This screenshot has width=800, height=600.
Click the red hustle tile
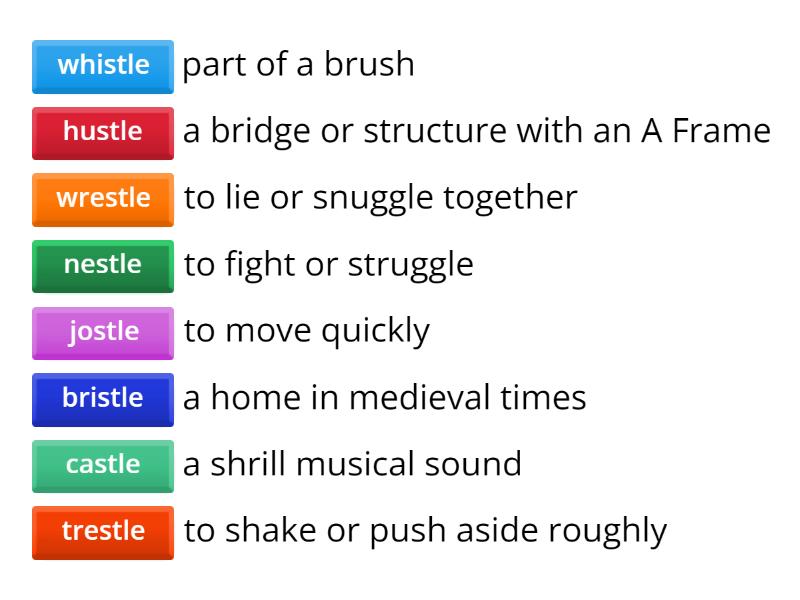(103, 131)
